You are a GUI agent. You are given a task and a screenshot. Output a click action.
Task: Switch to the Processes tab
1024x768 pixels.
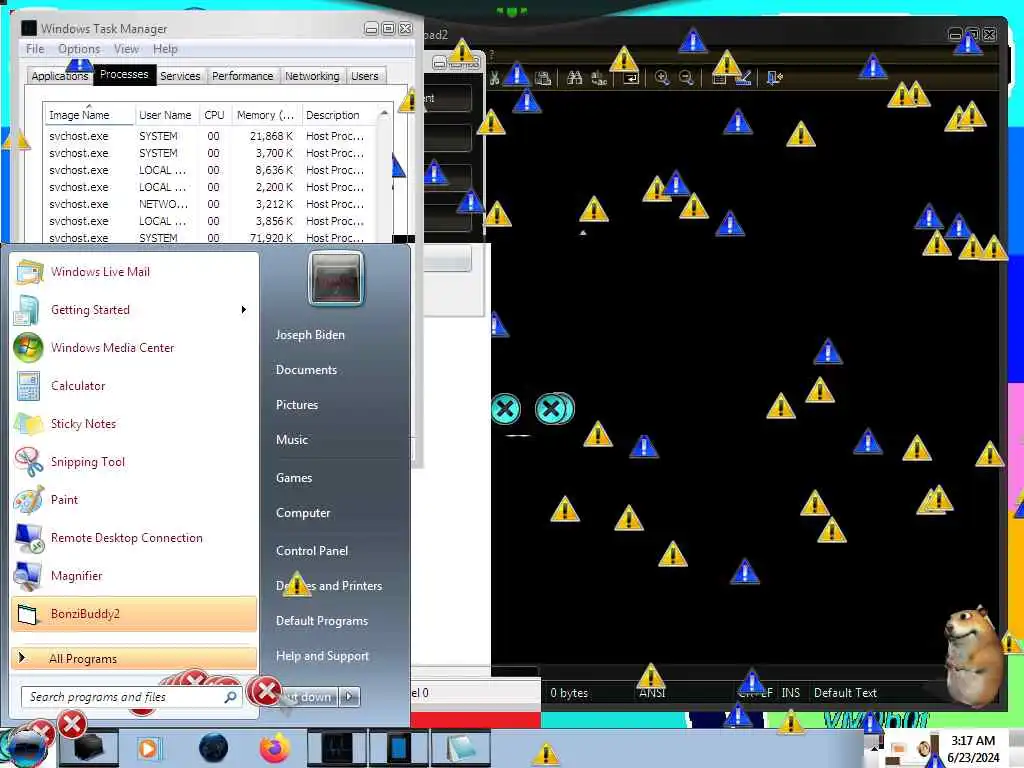click(124, 74)
